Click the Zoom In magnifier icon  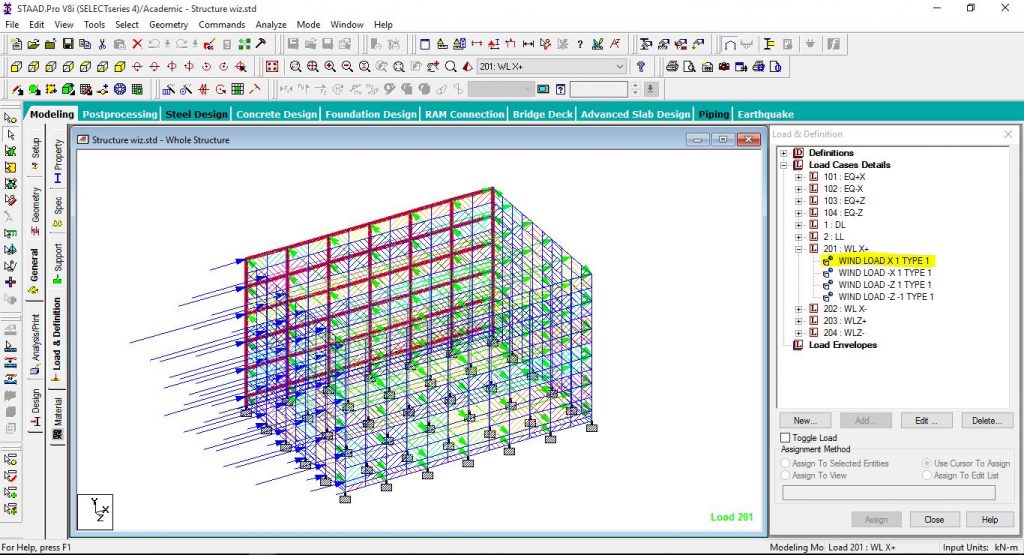330,67
